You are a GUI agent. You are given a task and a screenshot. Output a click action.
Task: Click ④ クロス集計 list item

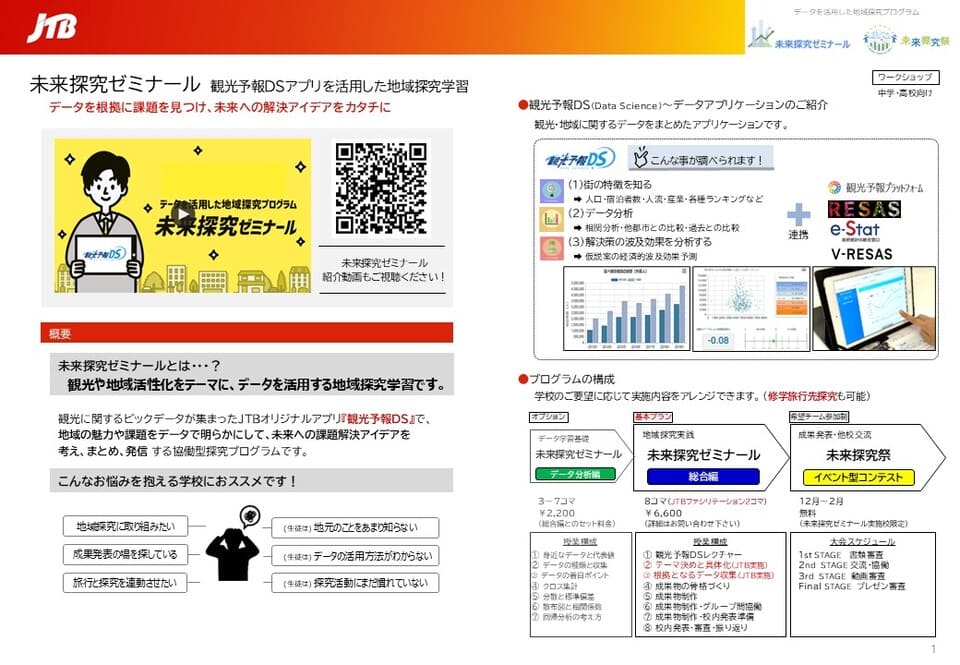(x=555, y=586)
